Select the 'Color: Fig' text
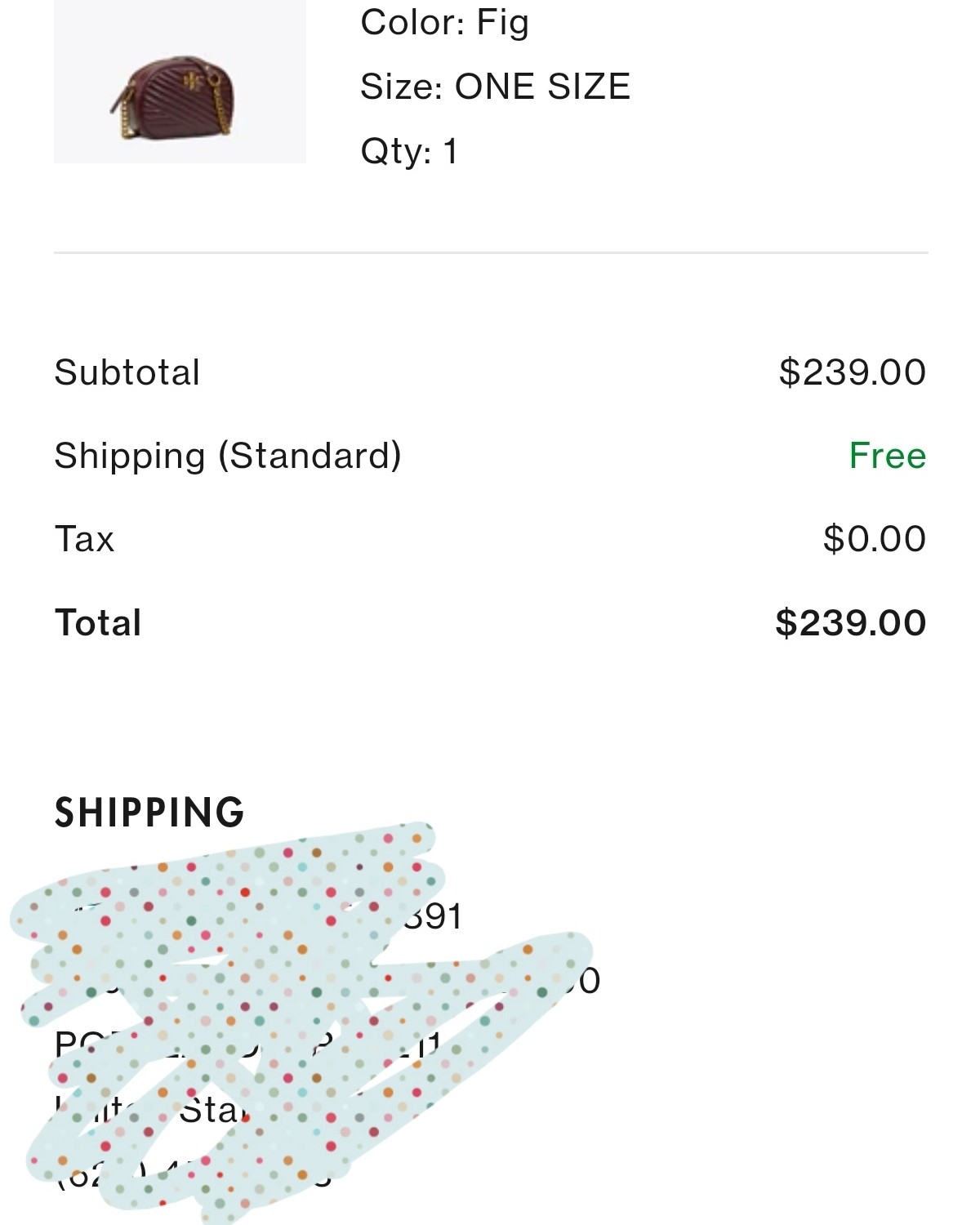Viewport: 980px width, 1225px height. point(444,22)
